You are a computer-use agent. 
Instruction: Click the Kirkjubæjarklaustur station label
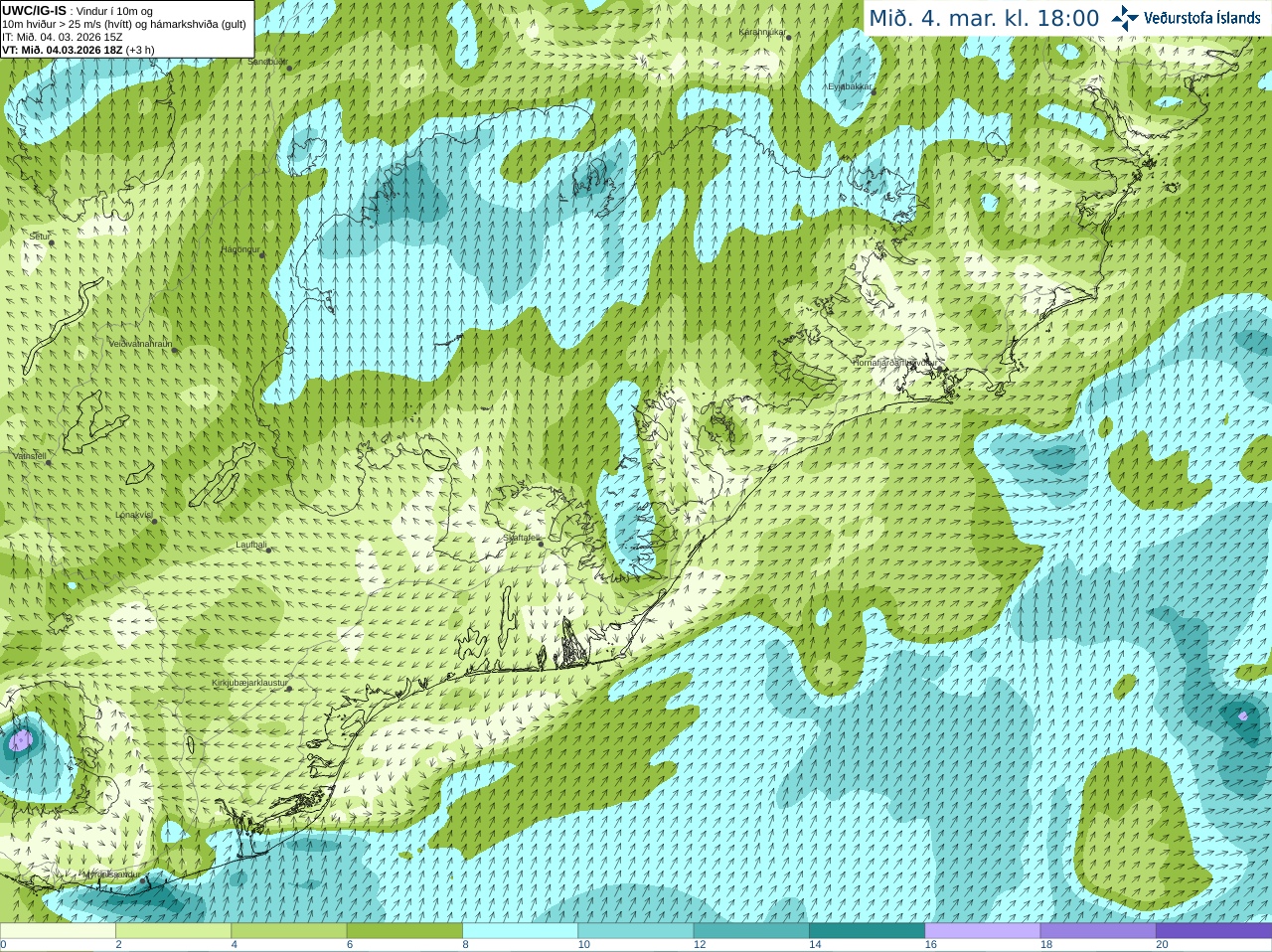tap(249, 683)
